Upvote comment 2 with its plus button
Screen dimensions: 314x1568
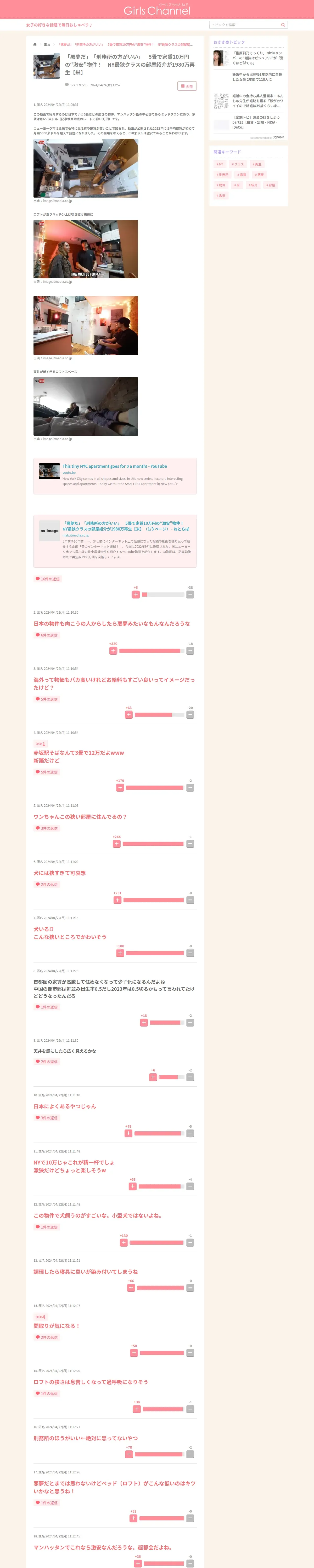[113, 650]
